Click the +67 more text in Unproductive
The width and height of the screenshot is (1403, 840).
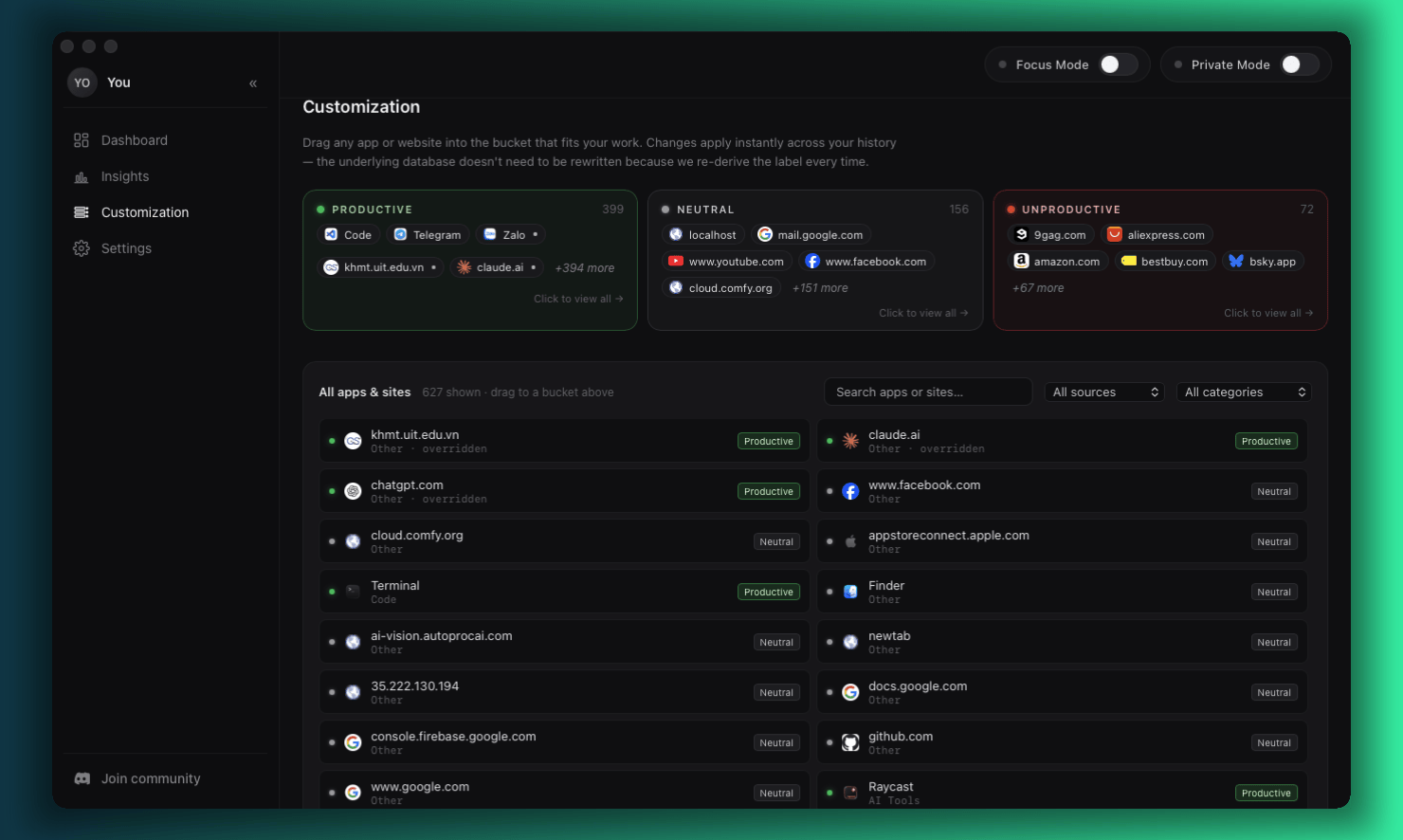(1038, 288)
